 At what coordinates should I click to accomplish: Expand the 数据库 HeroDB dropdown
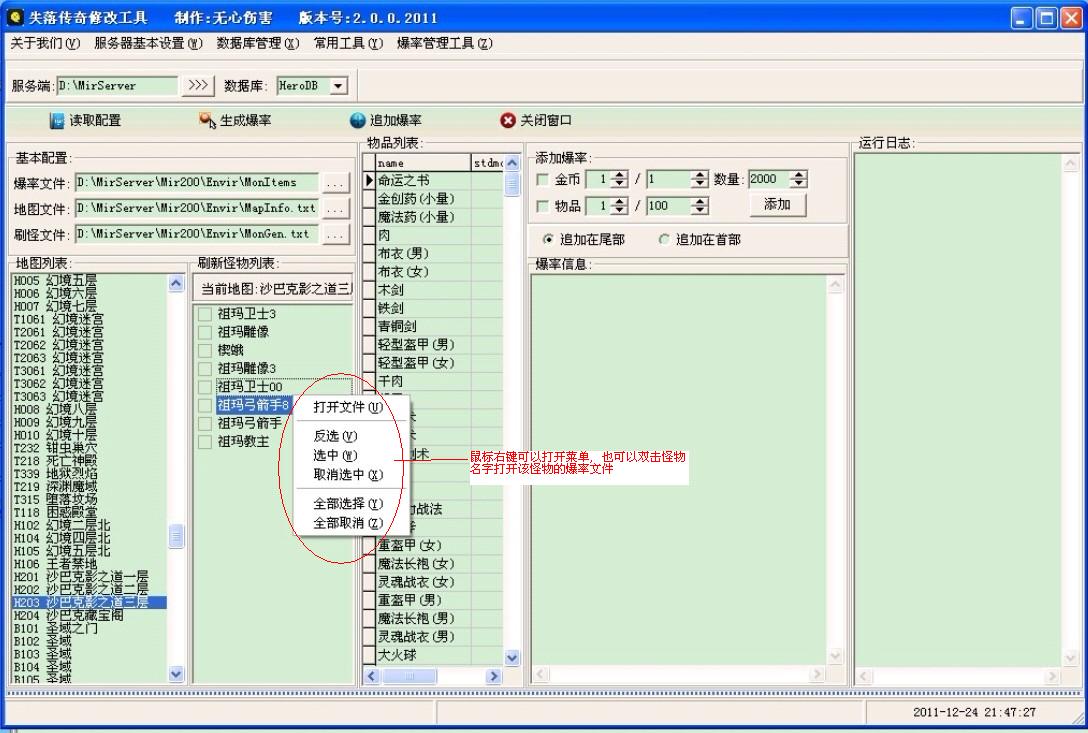click(x=338, y=86)
